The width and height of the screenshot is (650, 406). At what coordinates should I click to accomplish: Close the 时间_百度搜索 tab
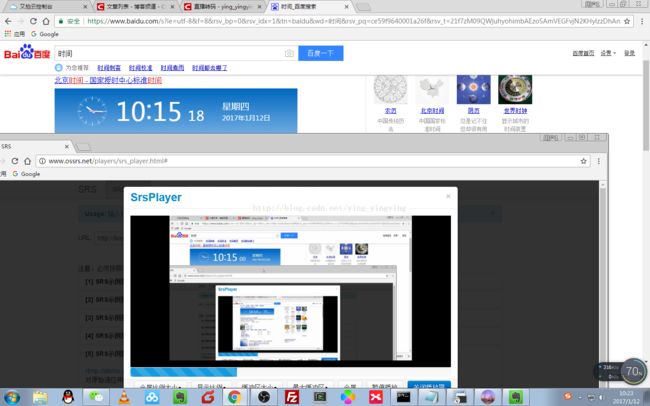point(347,7)
